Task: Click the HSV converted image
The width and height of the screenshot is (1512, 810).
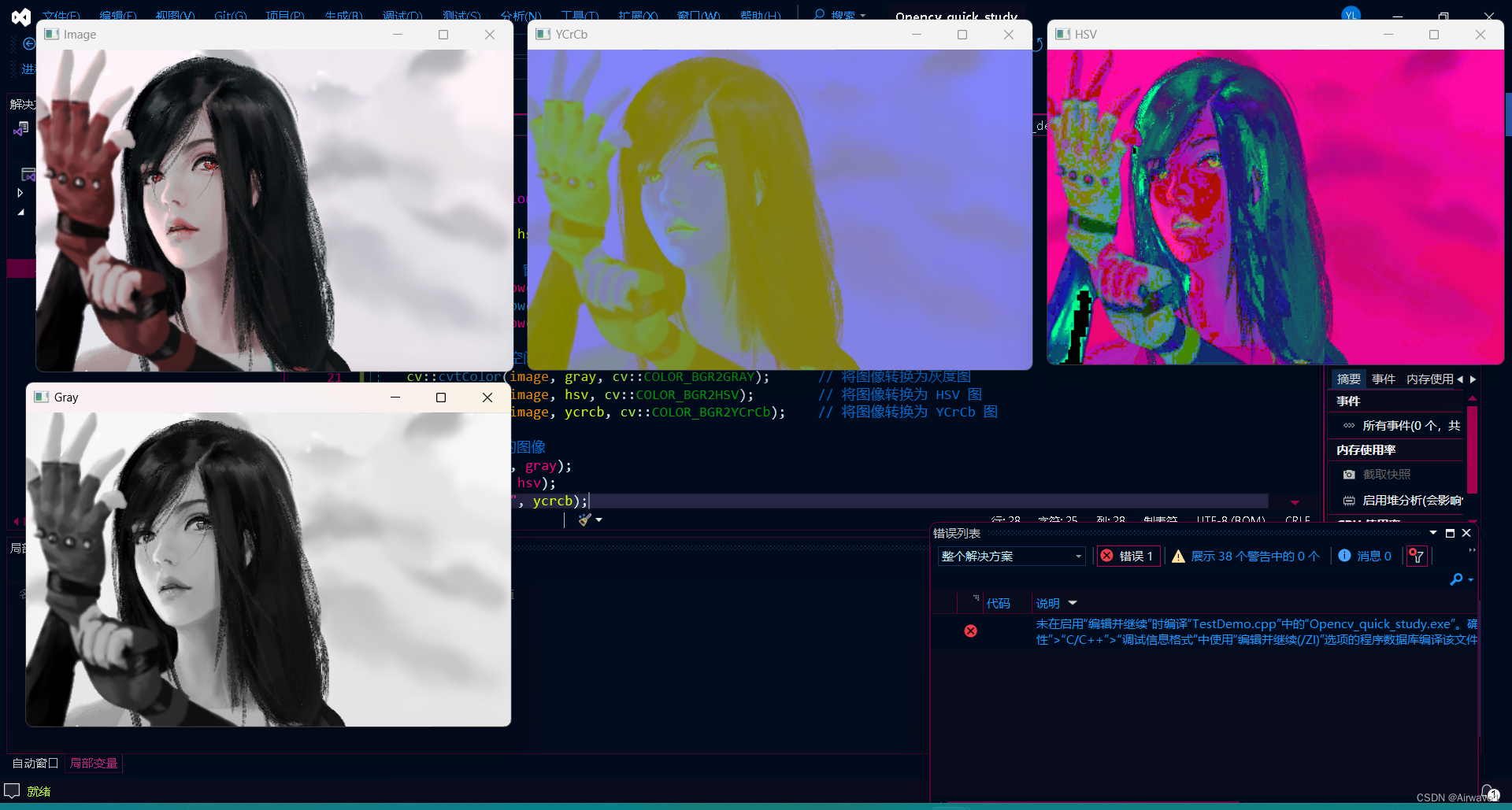Action: pos(1275,207)
